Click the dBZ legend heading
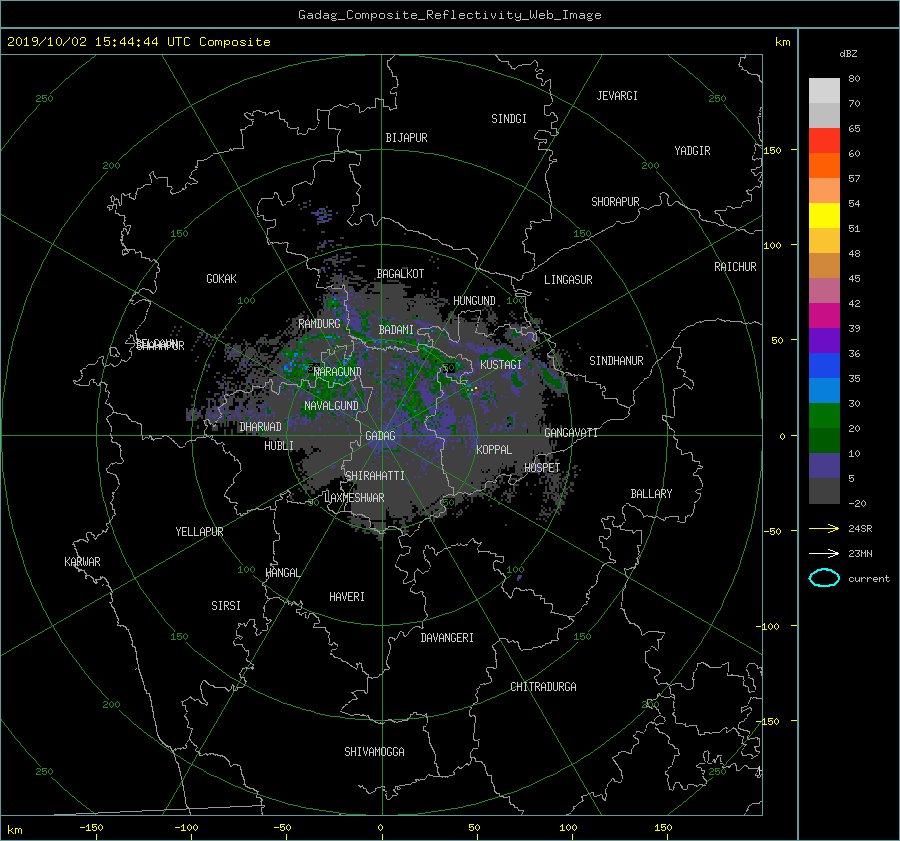Image resolution: width=900 pixels, height=841 pixels. pyautogui.click(x=848, y=54)
